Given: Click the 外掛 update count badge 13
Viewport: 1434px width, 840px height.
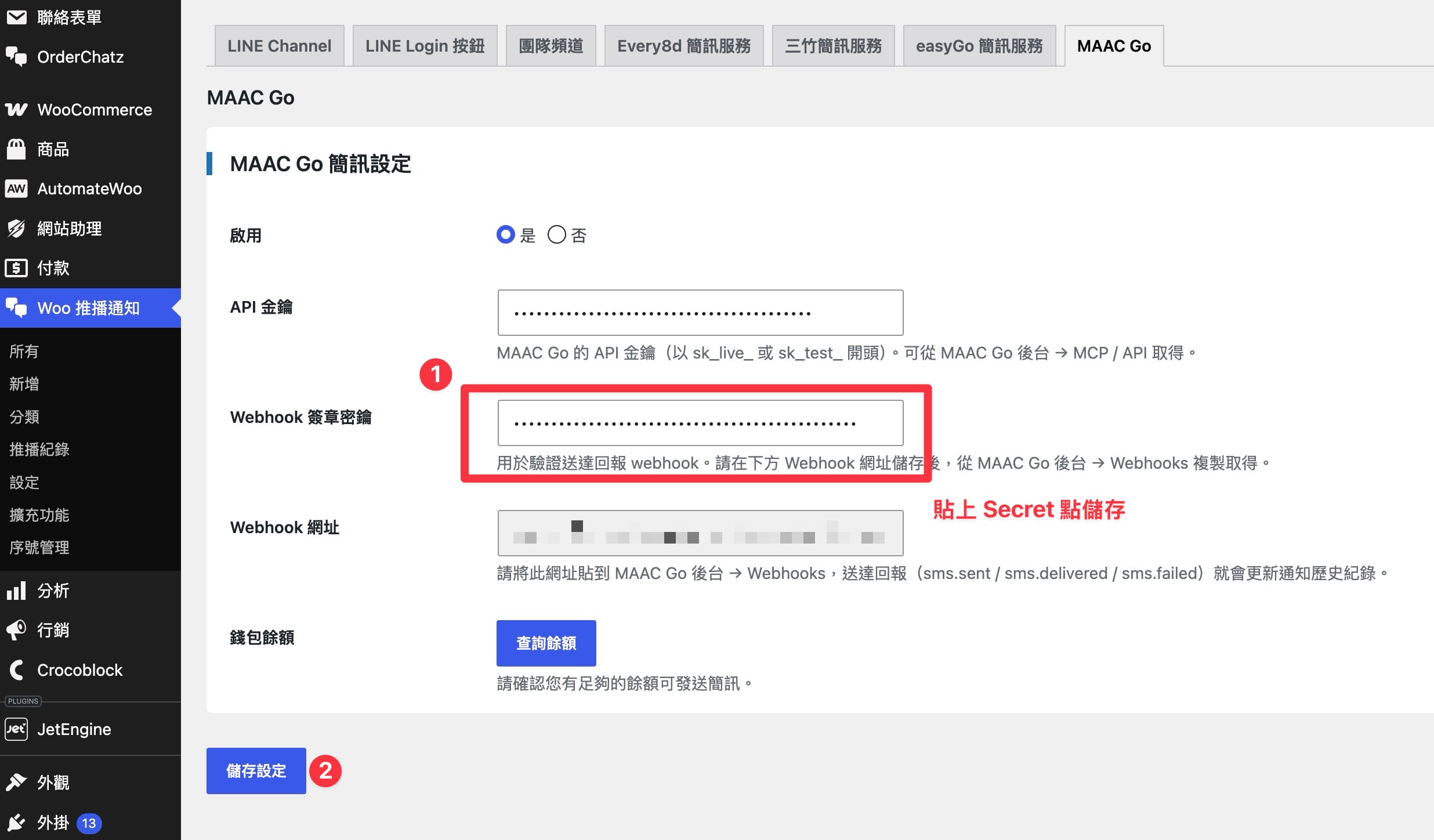Looking at the screenshot, I should [x=89, y=823].
